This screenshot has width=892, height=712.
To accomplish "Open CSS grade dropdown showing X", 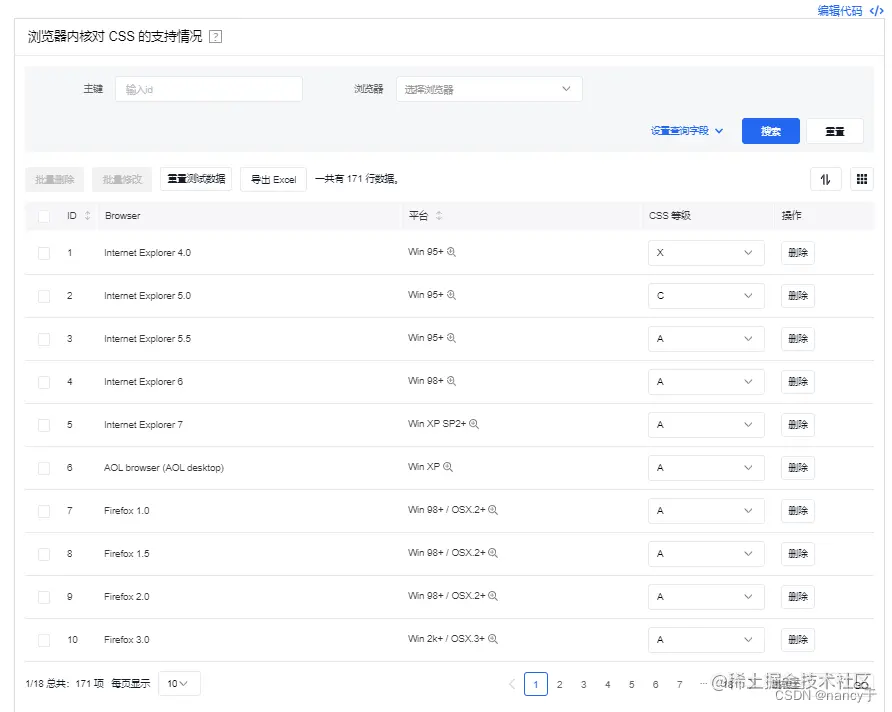I will (706, 253).
